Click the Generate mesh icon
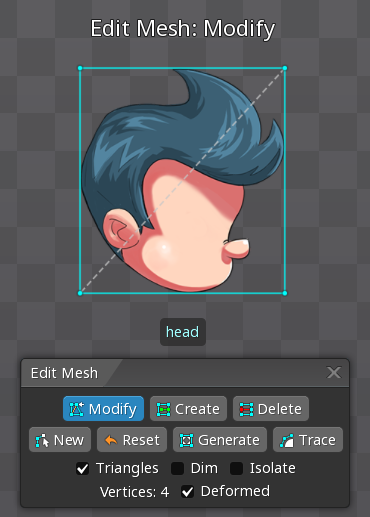This screenshot has width=370, height=517. [x=186, y=440]
